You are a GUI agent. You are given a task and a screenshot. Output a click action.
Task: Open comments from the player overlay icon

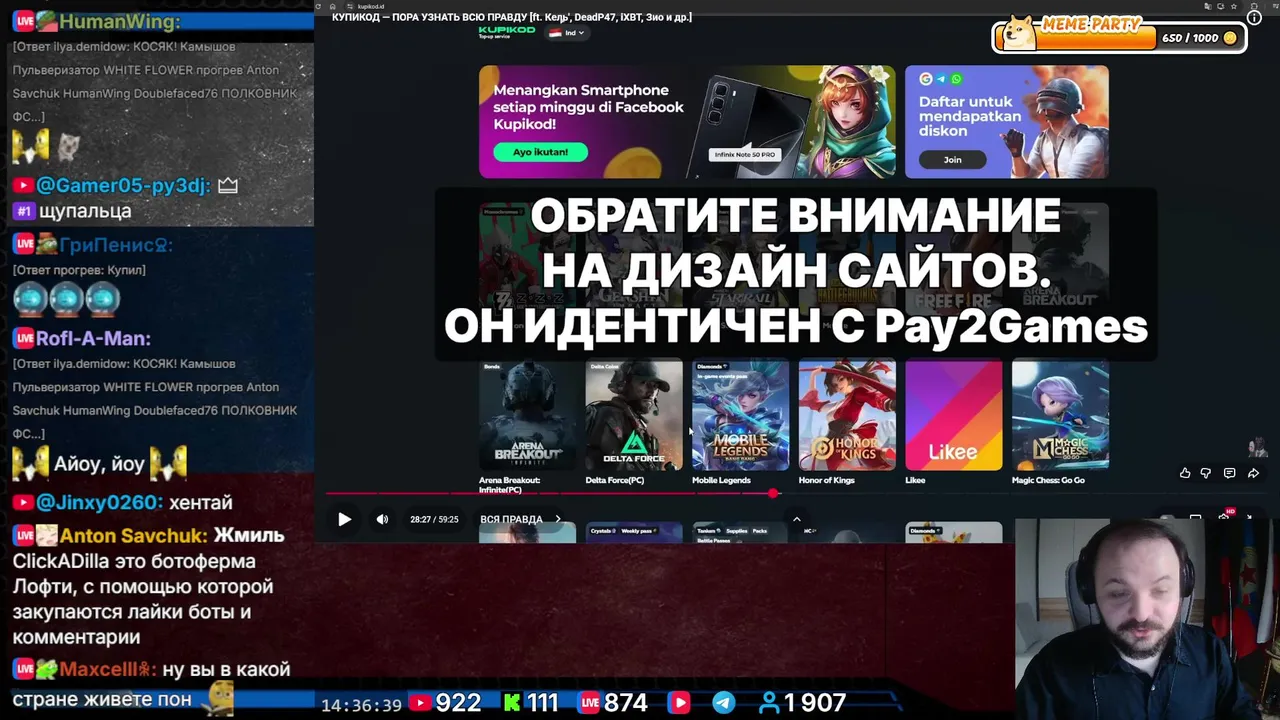[1229, 473]
